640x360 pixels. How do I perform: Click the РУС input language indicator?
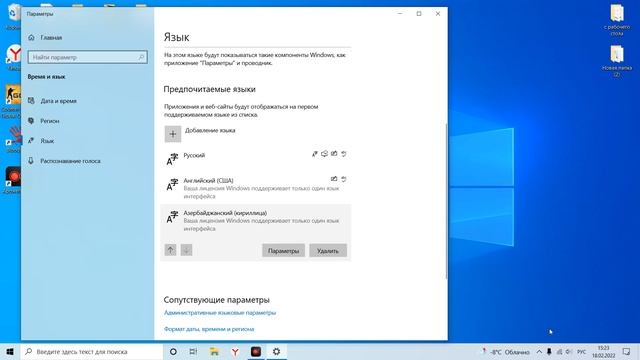tap(582, 352)
